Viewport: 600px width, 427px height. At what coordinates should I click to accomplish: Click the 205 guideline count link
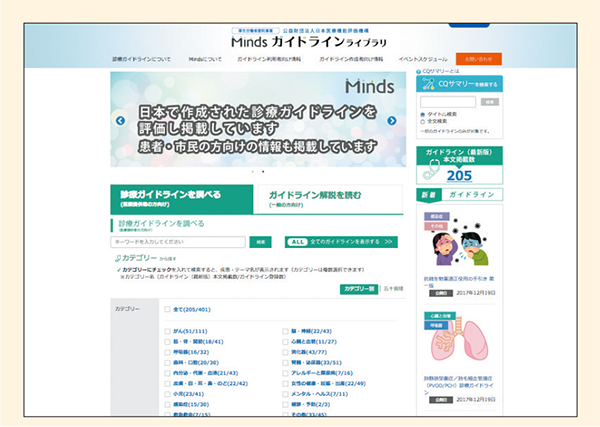tap(459, 176)
